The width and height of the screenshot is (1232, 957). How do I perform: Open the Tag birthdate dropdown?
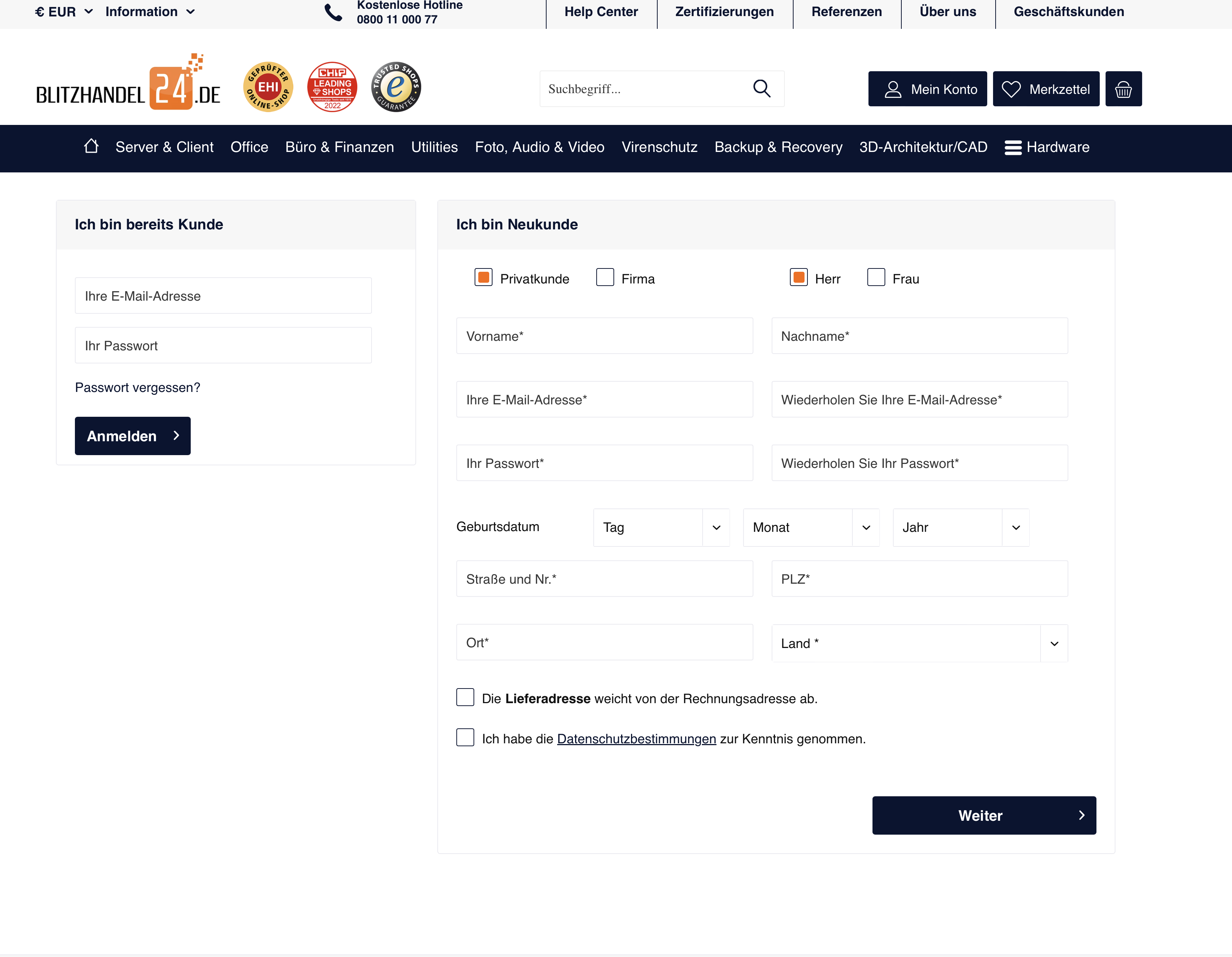coord(661,527)
